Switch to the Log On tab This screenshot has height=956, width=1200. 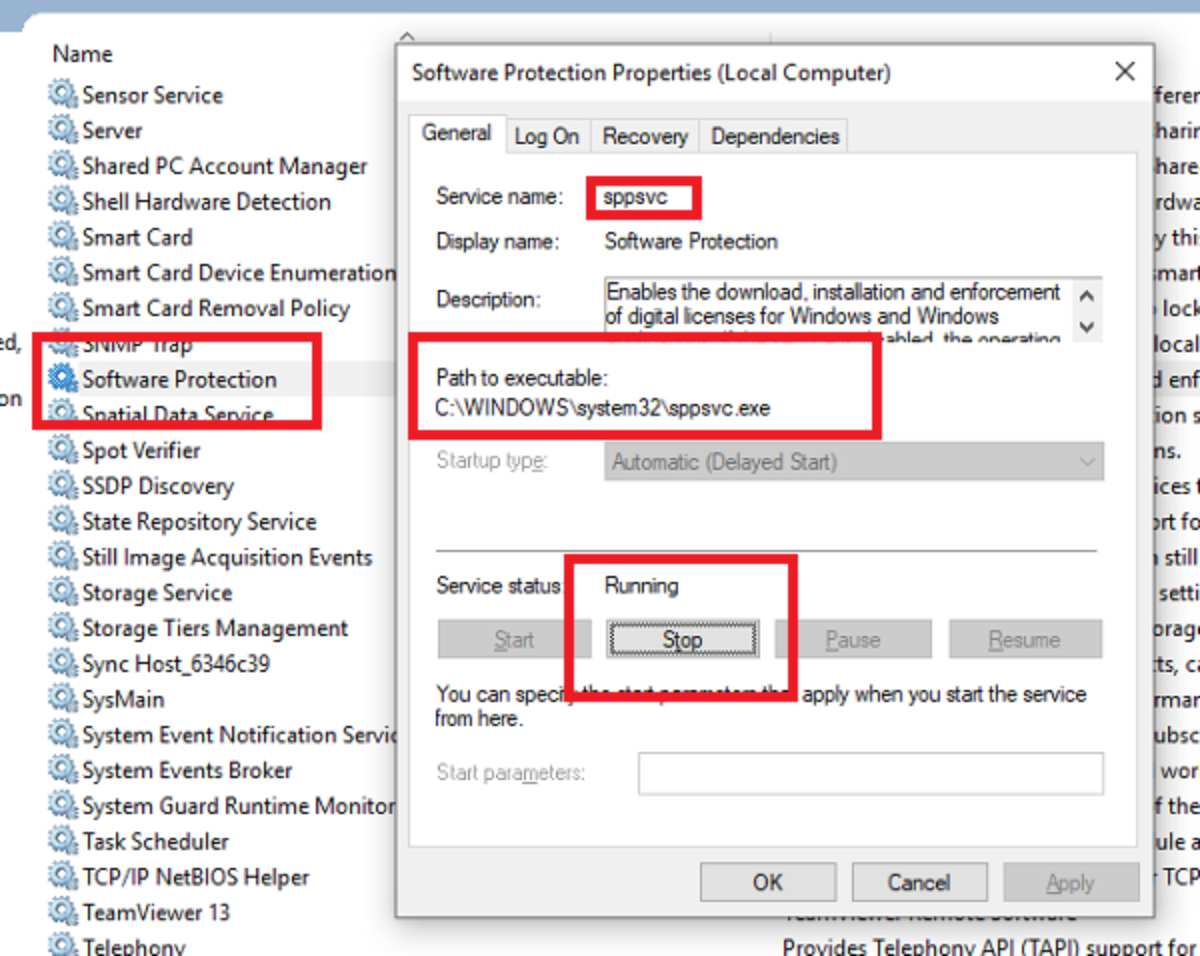(x=546, y=136)
